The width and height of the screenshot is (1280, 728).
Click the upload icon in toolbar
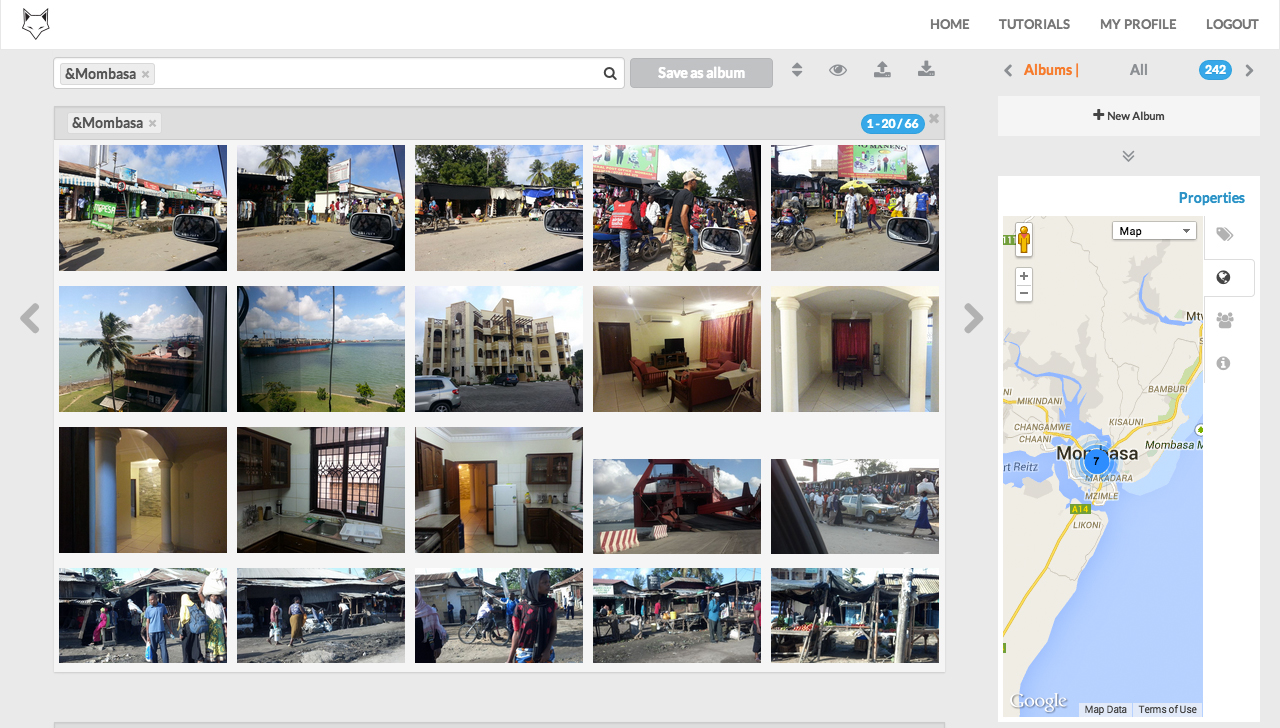point(882,69)
